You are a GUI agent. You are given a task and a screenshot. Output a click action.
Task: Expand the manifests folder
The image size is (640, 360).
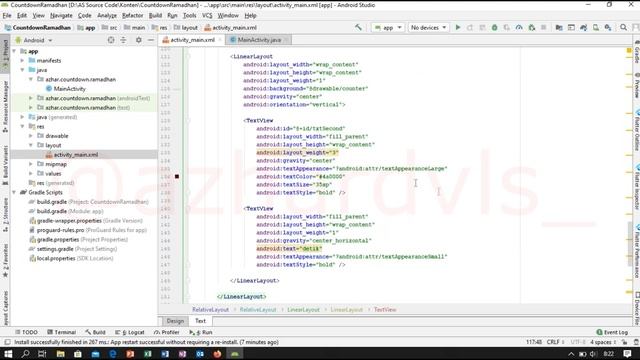click(x=23, y=60)
